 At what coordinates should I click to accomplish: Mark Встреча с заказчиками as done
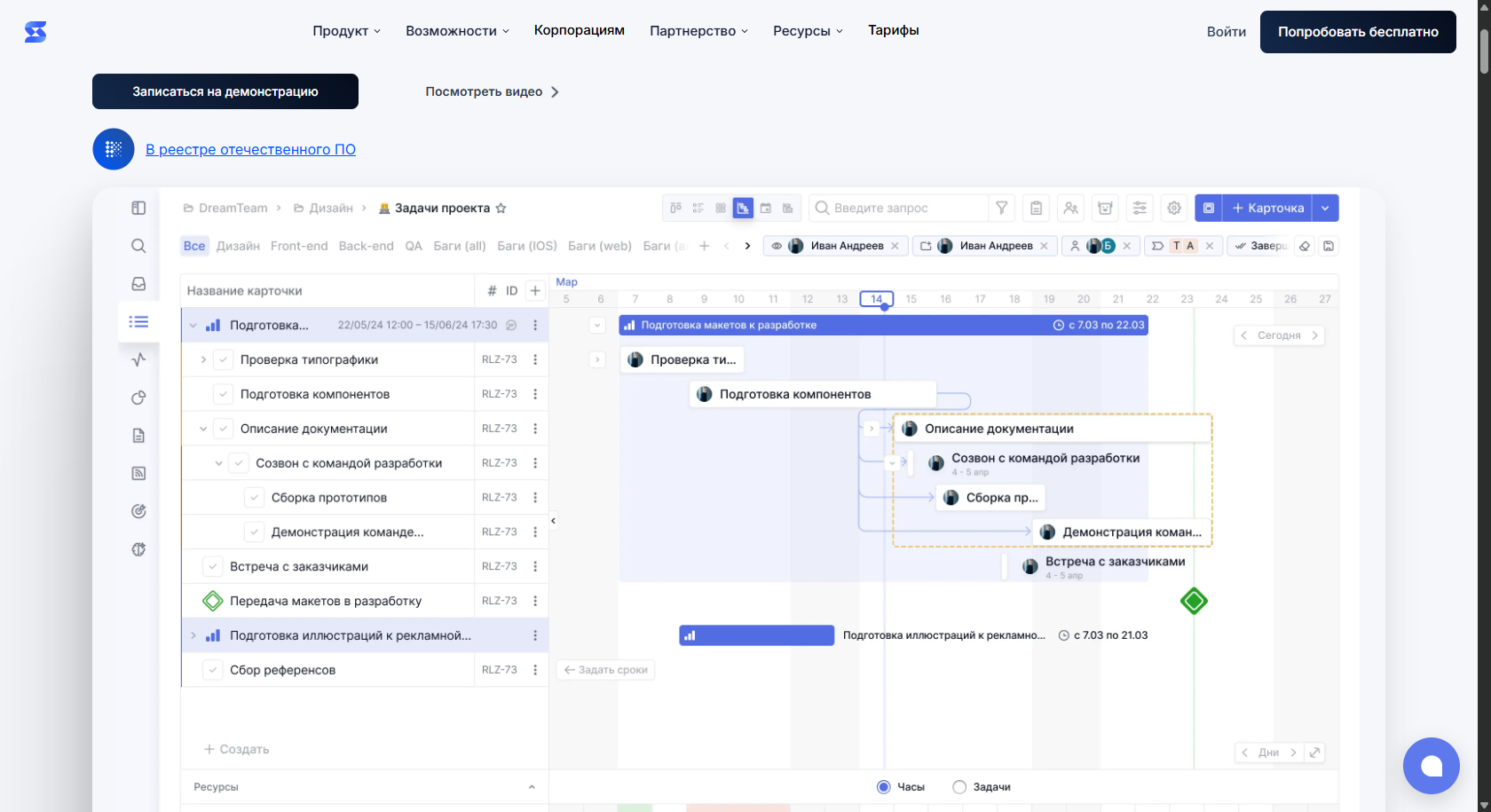213,566
